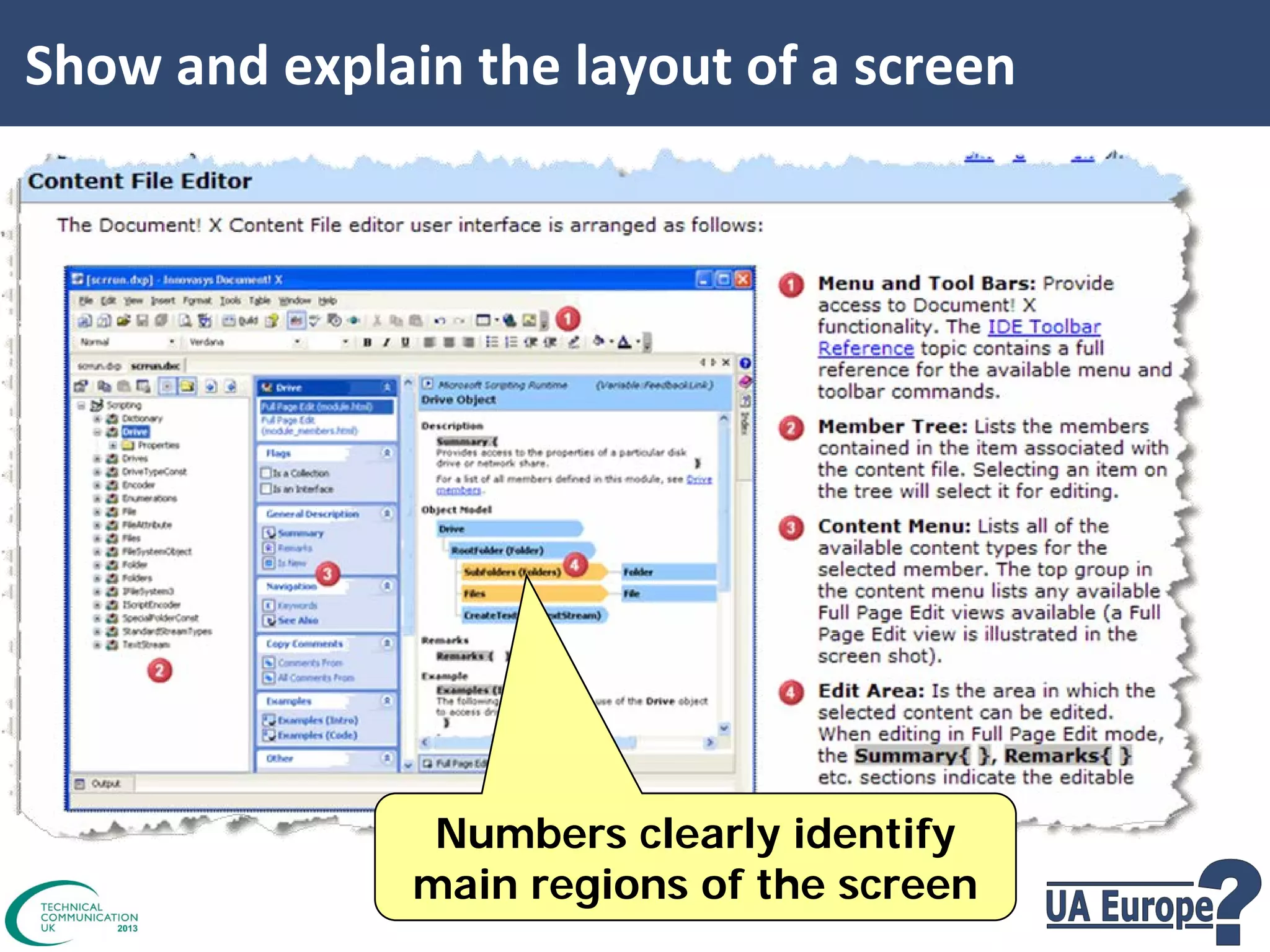Click the font color A icon
Image resolution: width=1270 pixels, height=952 pixels.
[x=624, y=342]
